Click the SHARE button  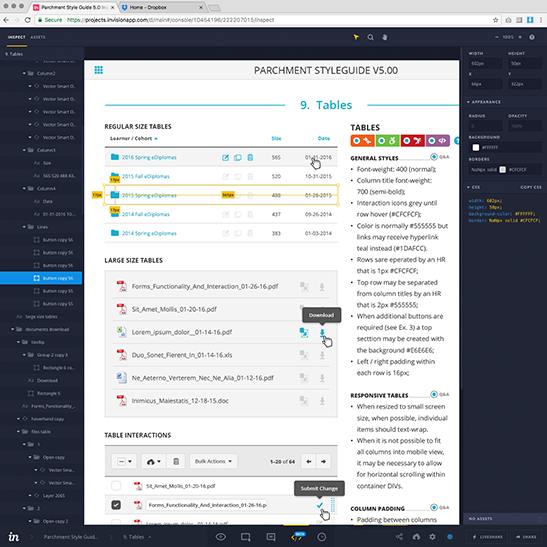pyautogui.click(x=526, y=537)
